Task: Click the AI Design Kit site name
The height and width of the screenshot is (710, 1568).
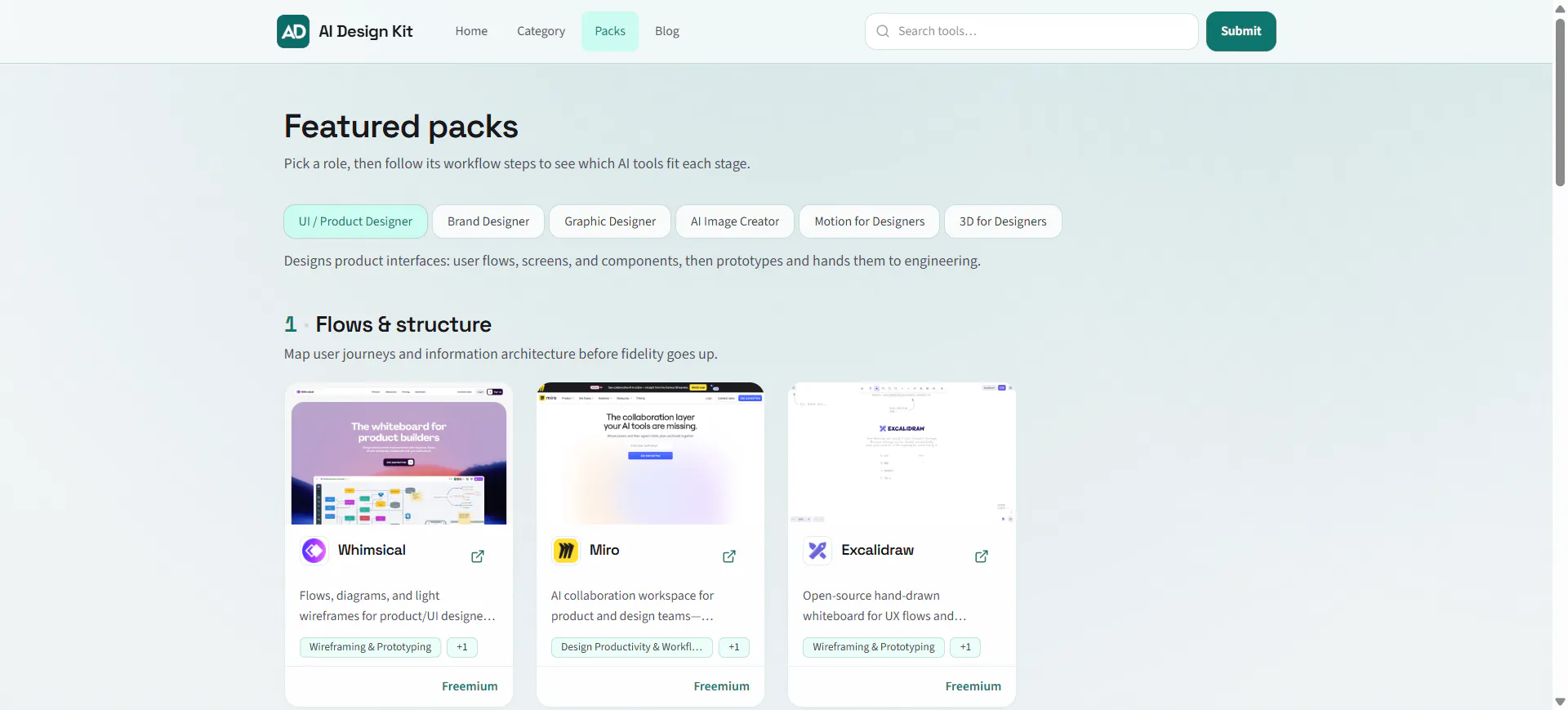Action: tap(365, 31)
